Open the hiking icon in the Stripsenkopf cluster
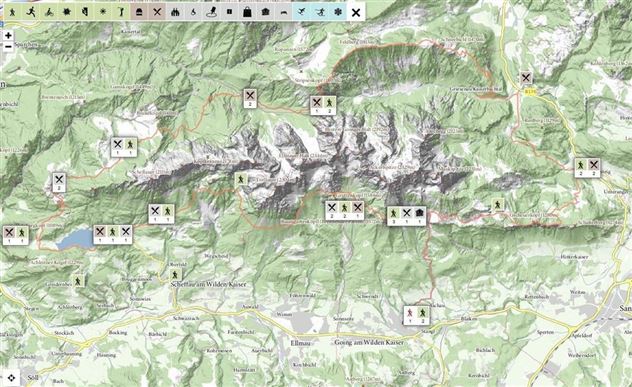This screenshot has width=632, height=387. point(330,102)
